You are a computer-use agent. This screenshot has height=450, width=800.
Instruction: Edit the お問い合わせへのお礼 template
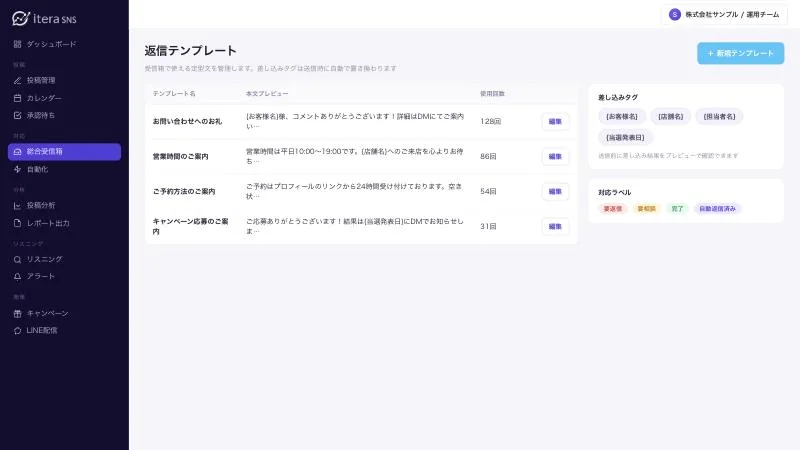click(x=555, y=121)
